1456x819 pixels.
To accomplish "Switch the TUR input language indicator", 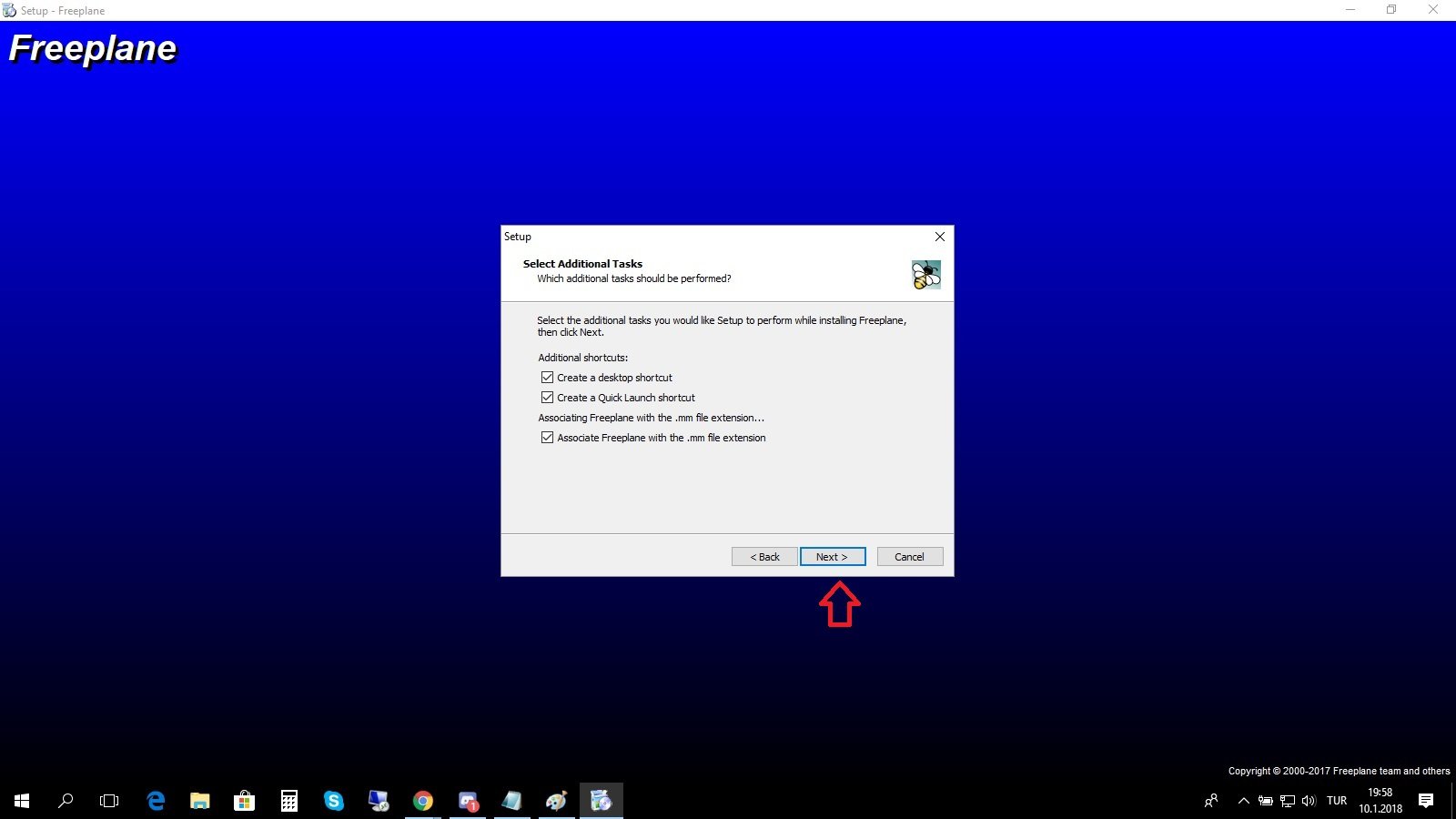I will 1337,801.
